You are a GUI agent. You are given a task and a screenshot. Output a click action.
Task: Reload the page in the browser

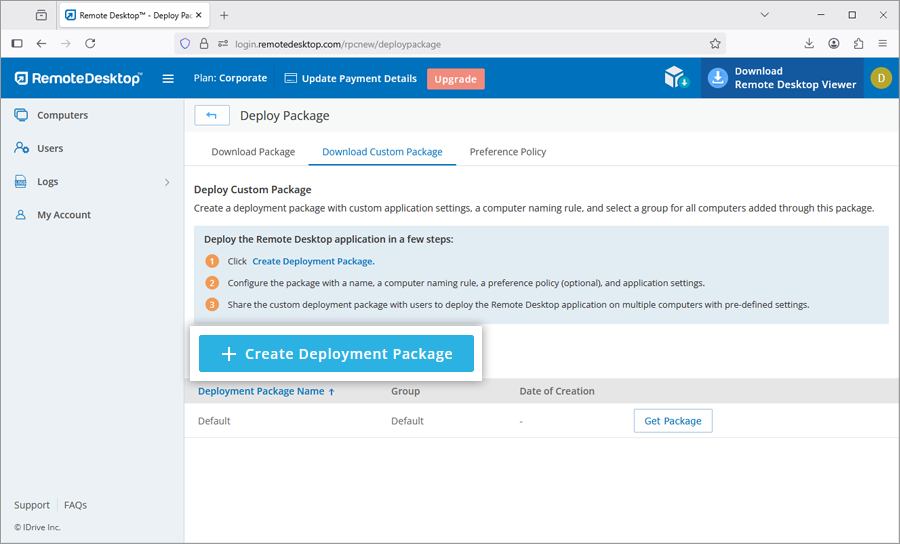coord(90,44)
